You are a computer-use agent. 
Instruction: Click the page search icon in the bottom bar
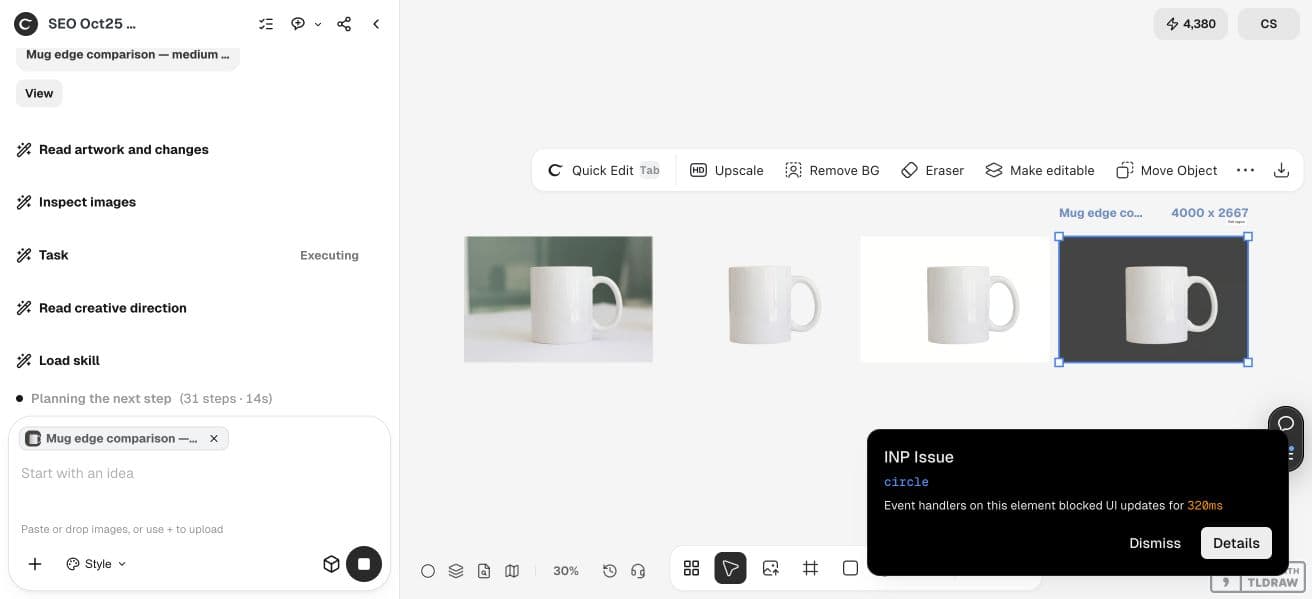pyautogui.click(x=484, y=570)
